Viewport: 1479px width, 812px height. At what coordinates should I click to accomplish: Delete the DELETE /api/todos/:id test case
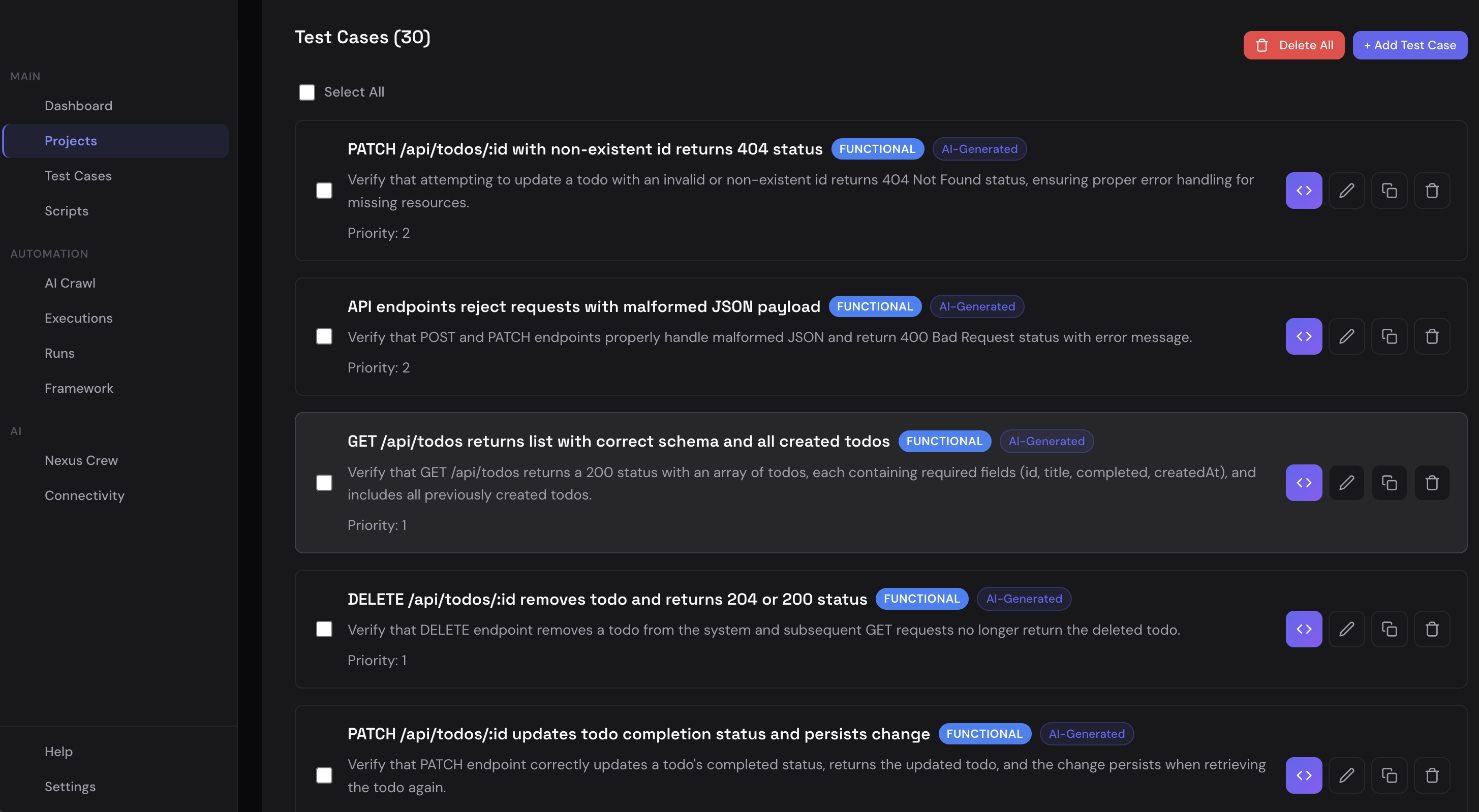coord(1431,629)
